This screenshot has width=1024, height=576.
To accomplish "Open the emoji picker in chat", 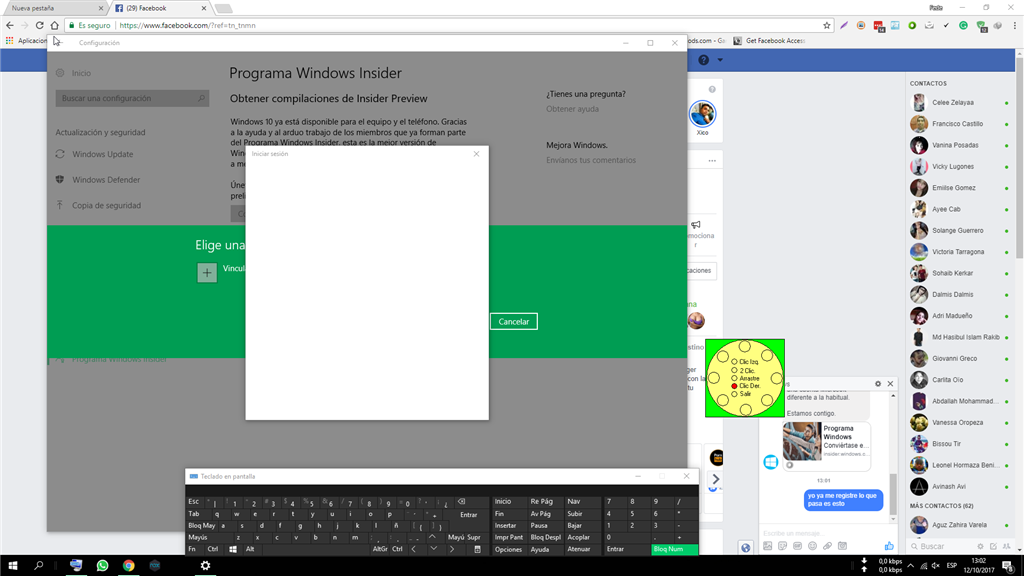I will pyautogui.click(x=812, y=546).
